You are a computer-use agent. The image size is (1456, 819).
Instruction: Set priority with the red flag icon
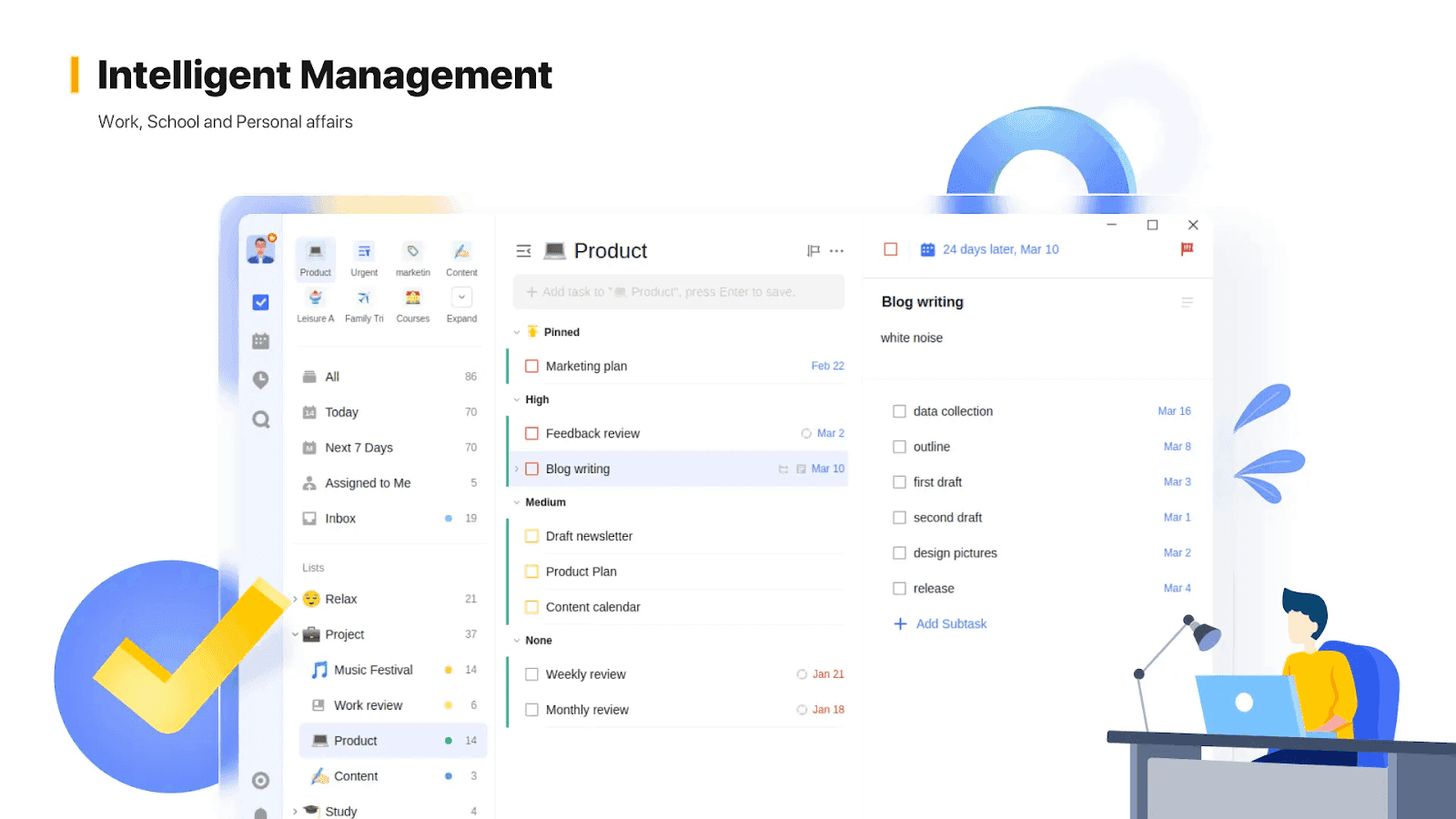[1186, 249]
